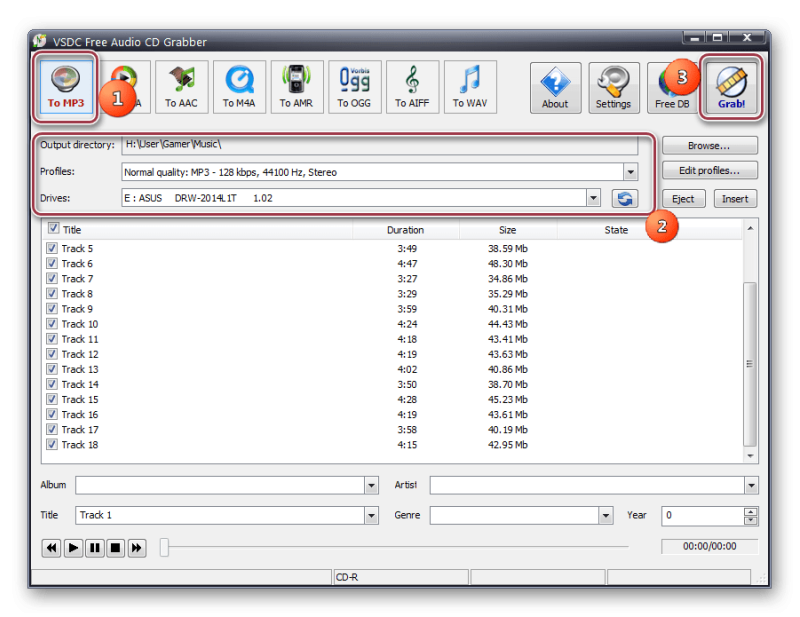Pause playback
The height and width of the screenshot is (617, 800).
tap(94, 548)
